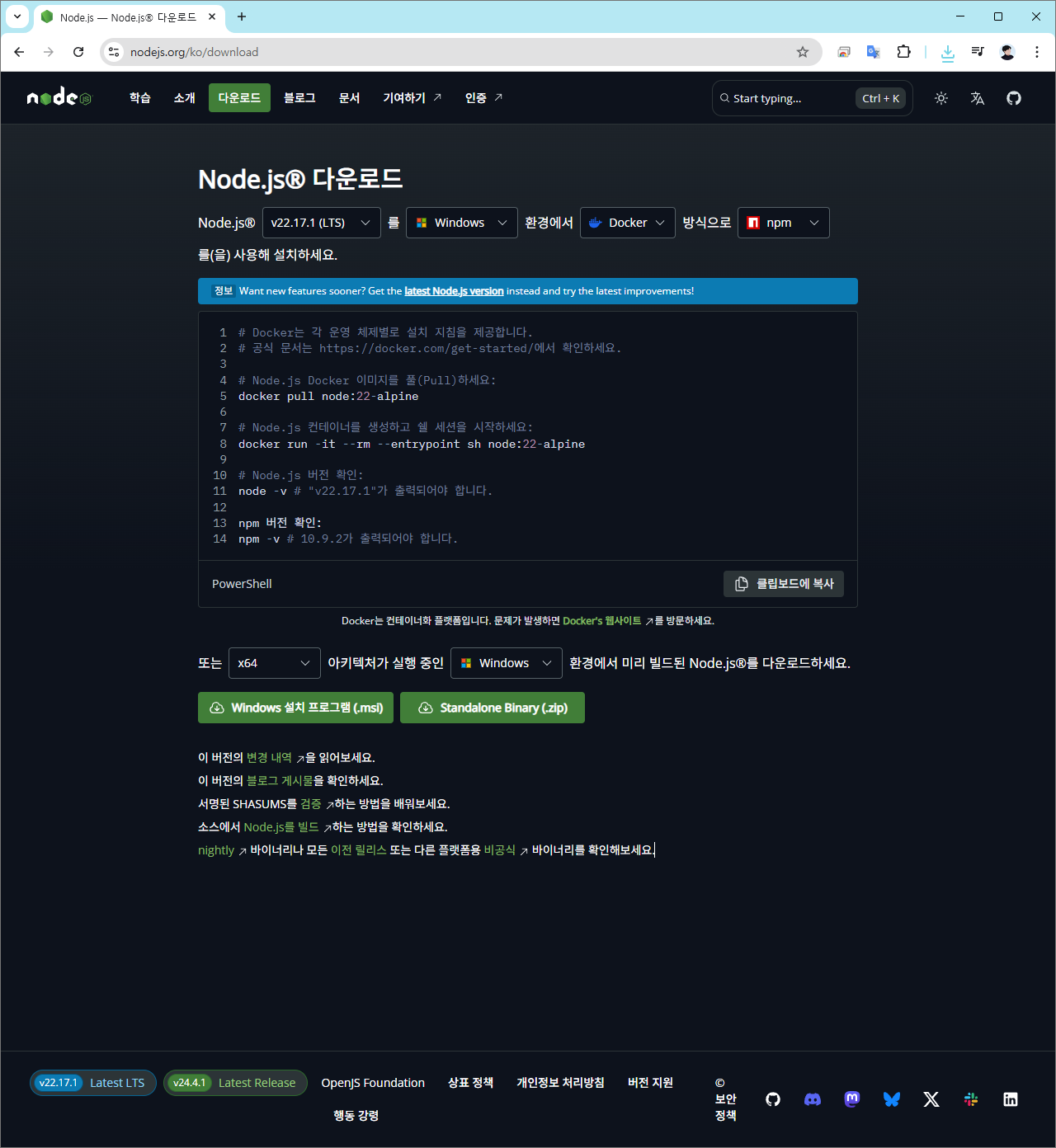Click the Bluesky butterfly icon in the footer
This screenshot has width=1056, height=1148.
point(892,1099)
